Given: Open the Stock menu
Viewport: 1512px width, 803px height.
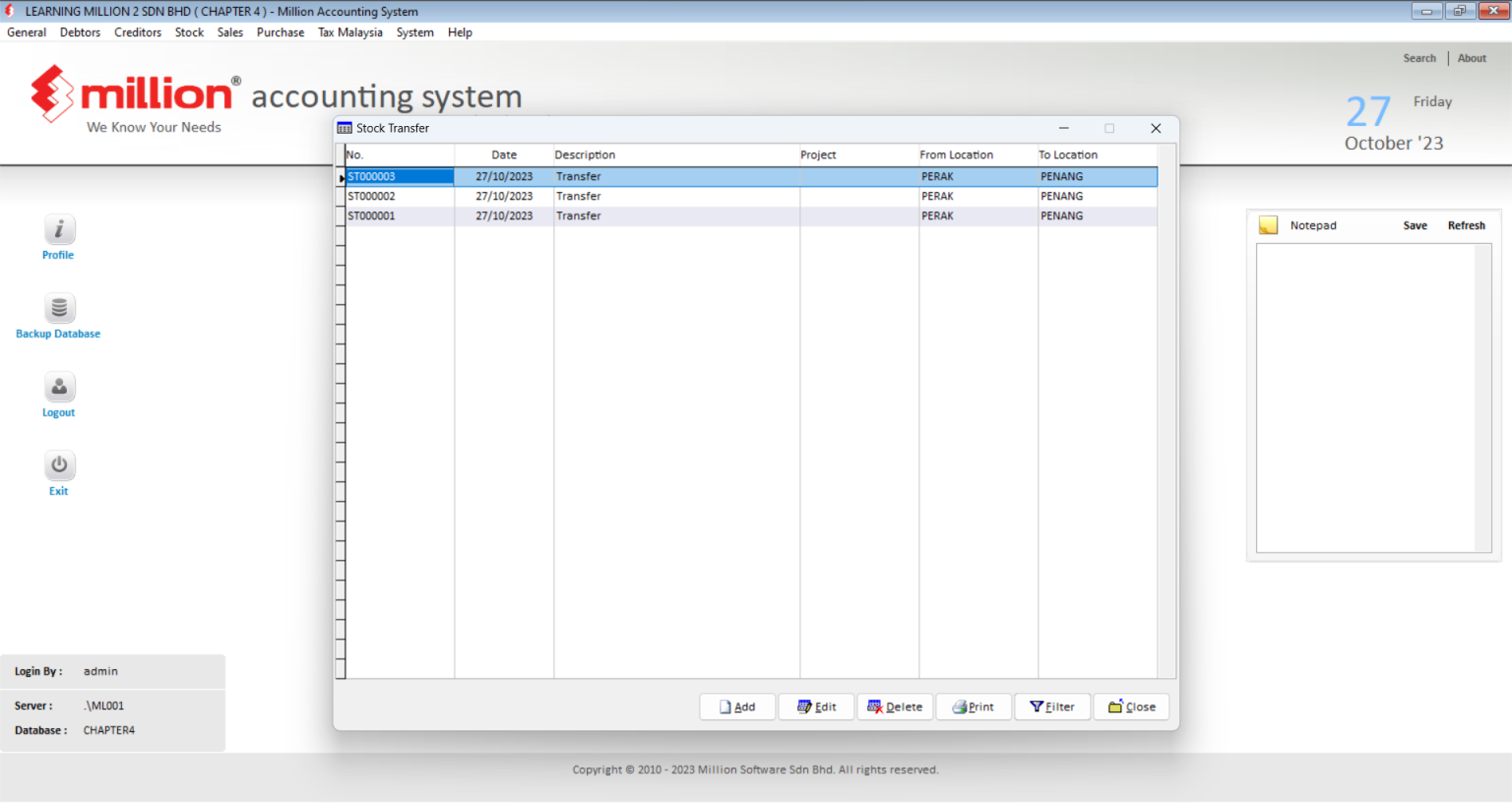Looking at the screenshot, I should click(189, 32).
